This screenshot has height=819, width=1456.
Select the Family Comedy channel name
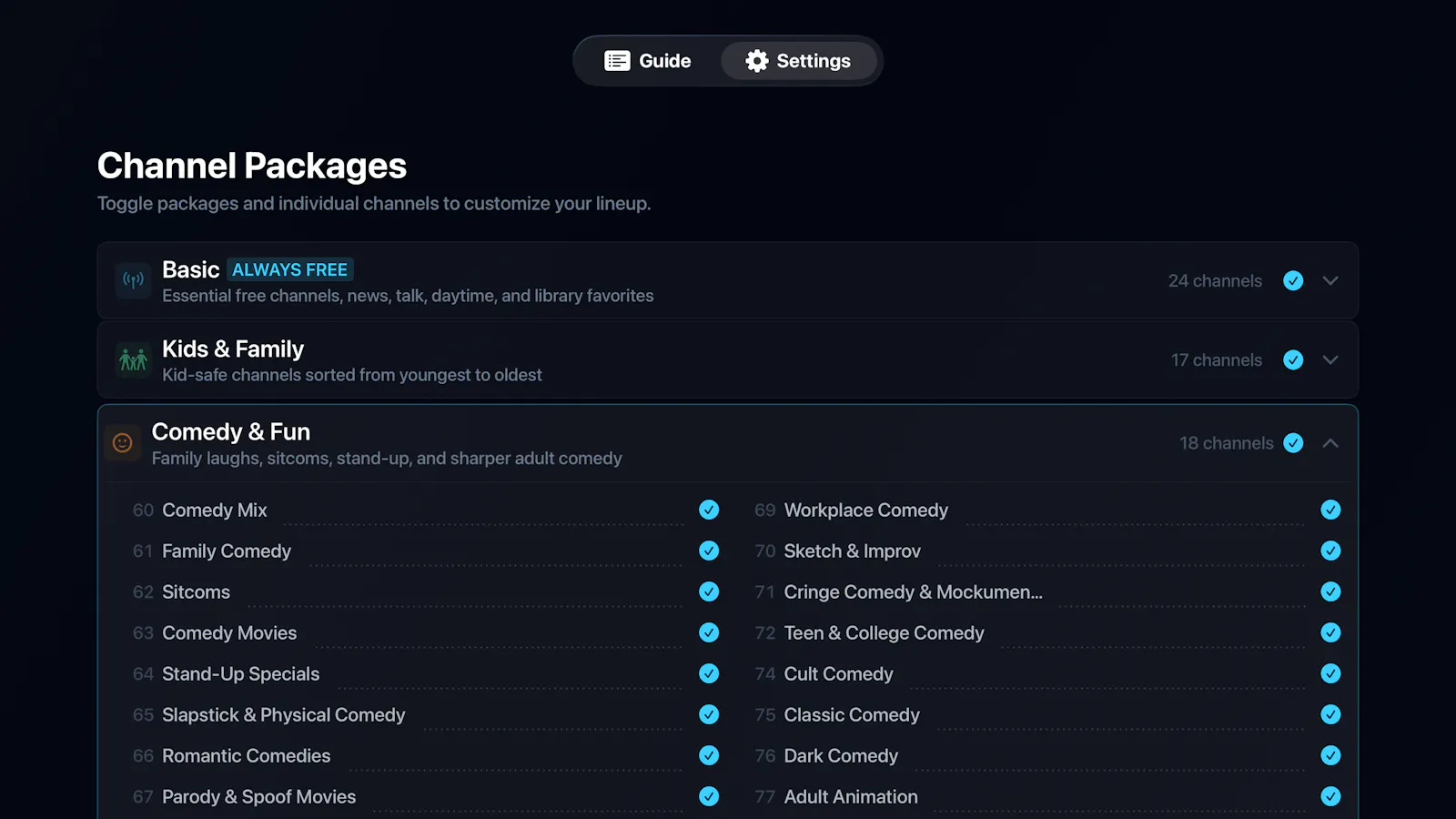click(227, 551)
